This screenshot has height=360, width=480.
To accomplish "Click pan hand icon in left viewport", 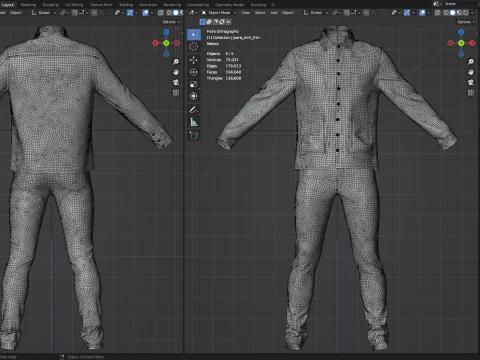I will pos(176,72).
